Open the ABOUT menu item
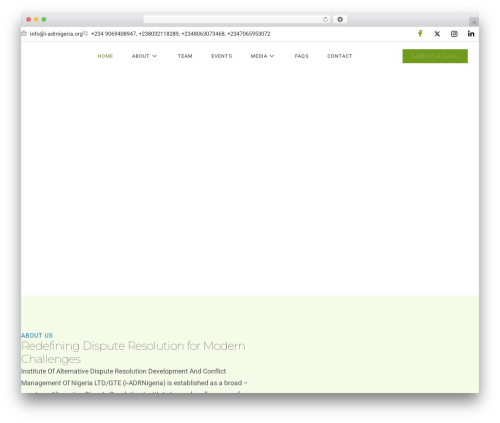Image resolution: width=500 pixels, height=423 pixels. click(x=140, y=56)
